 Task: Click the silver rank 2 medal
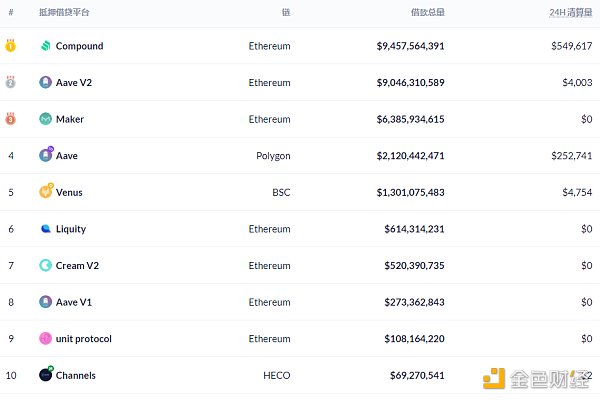(10, 82)
